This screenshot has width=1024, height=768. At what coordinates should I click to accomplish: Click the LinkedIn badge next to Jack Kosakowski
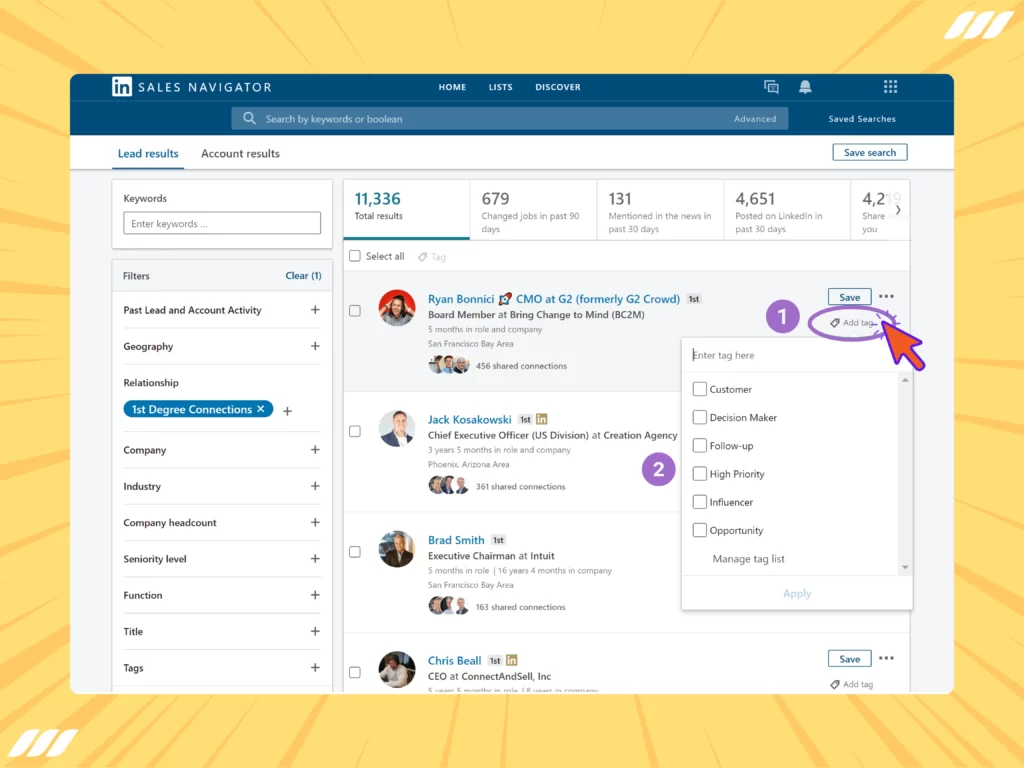[x=541, y=419]
